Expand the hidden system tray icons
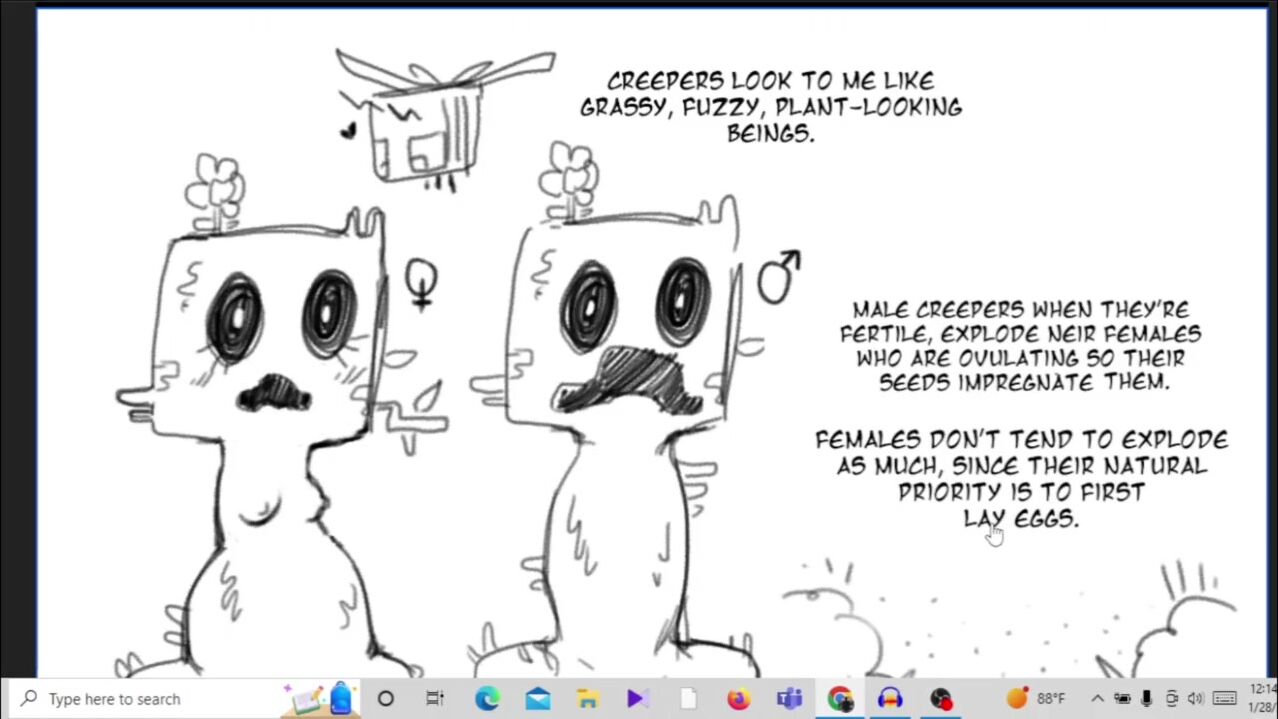The width and height of the screenshot is (1278, 719). 1097,699
